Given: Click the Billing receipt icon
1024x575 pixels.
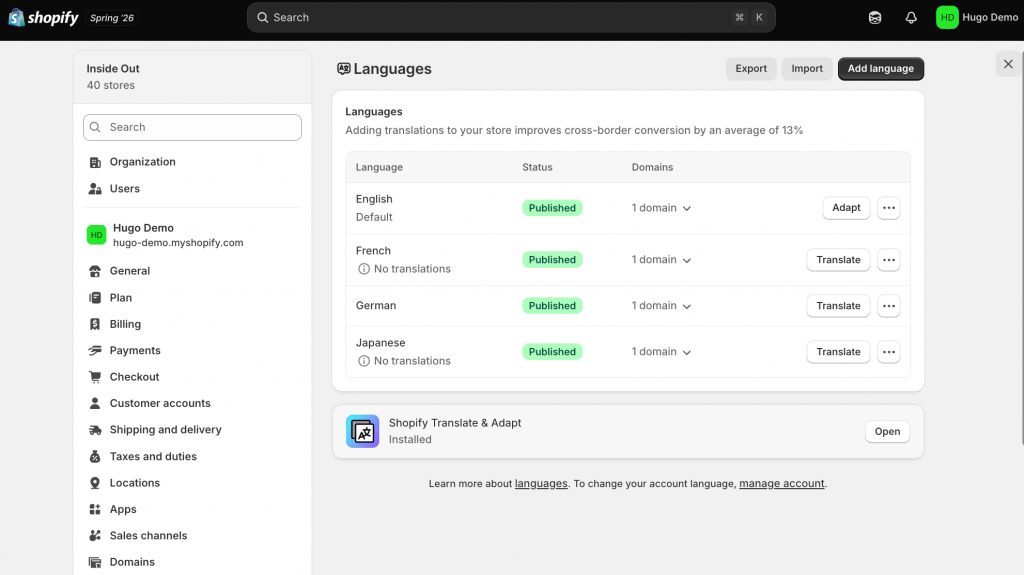Looking at the screenshot, I should pyautogui.click(x=95, y=324).
